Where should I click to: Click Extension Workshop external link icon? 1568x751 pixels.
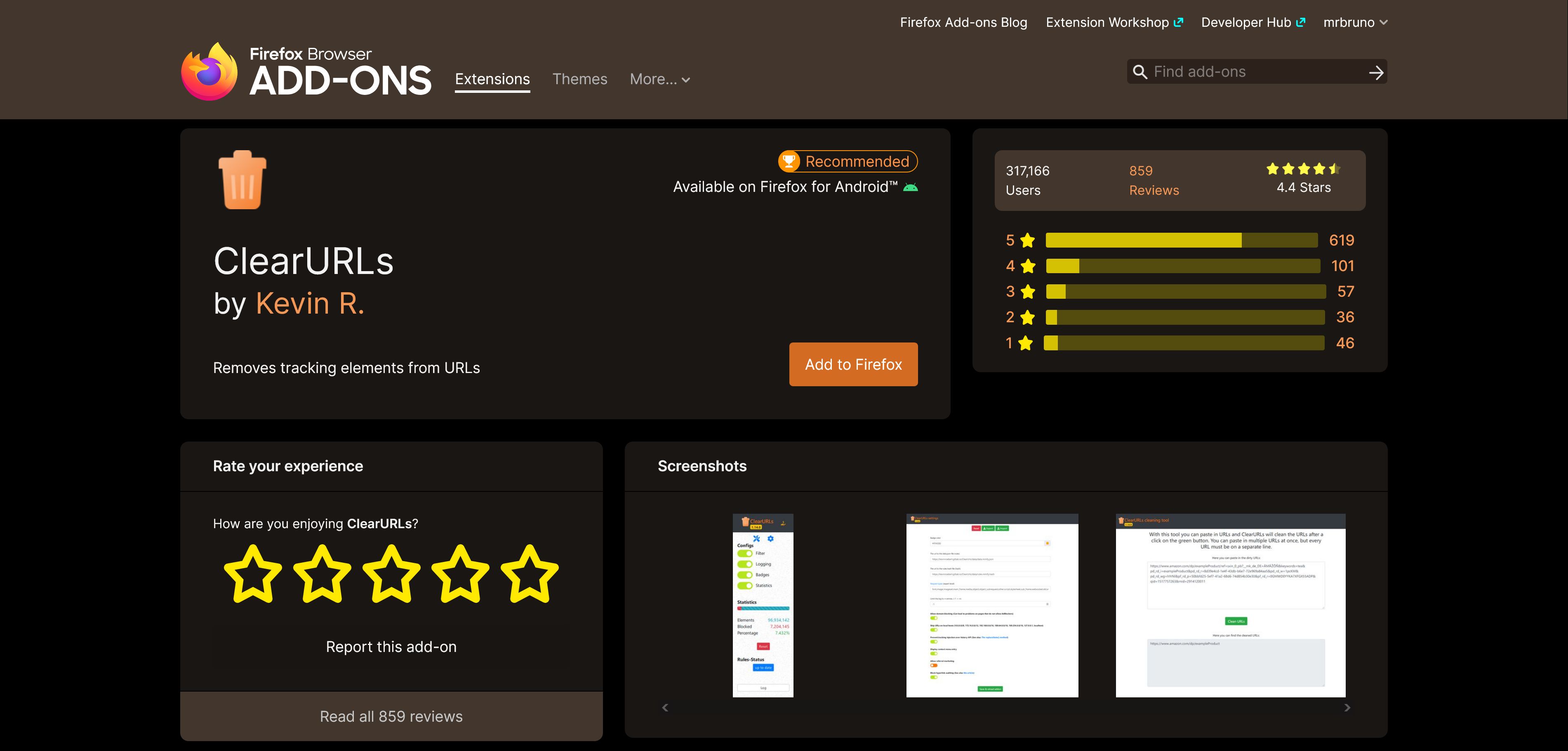pos(1178,22)
